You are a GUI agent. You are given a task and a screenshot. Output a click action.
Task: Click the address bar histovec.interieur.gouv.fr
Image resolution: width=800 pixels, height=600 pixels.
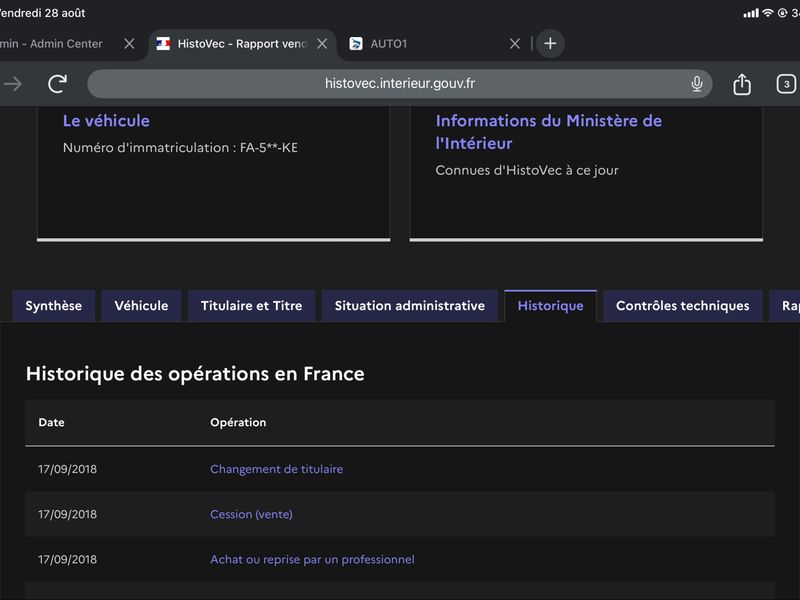[x=399, y=84]
